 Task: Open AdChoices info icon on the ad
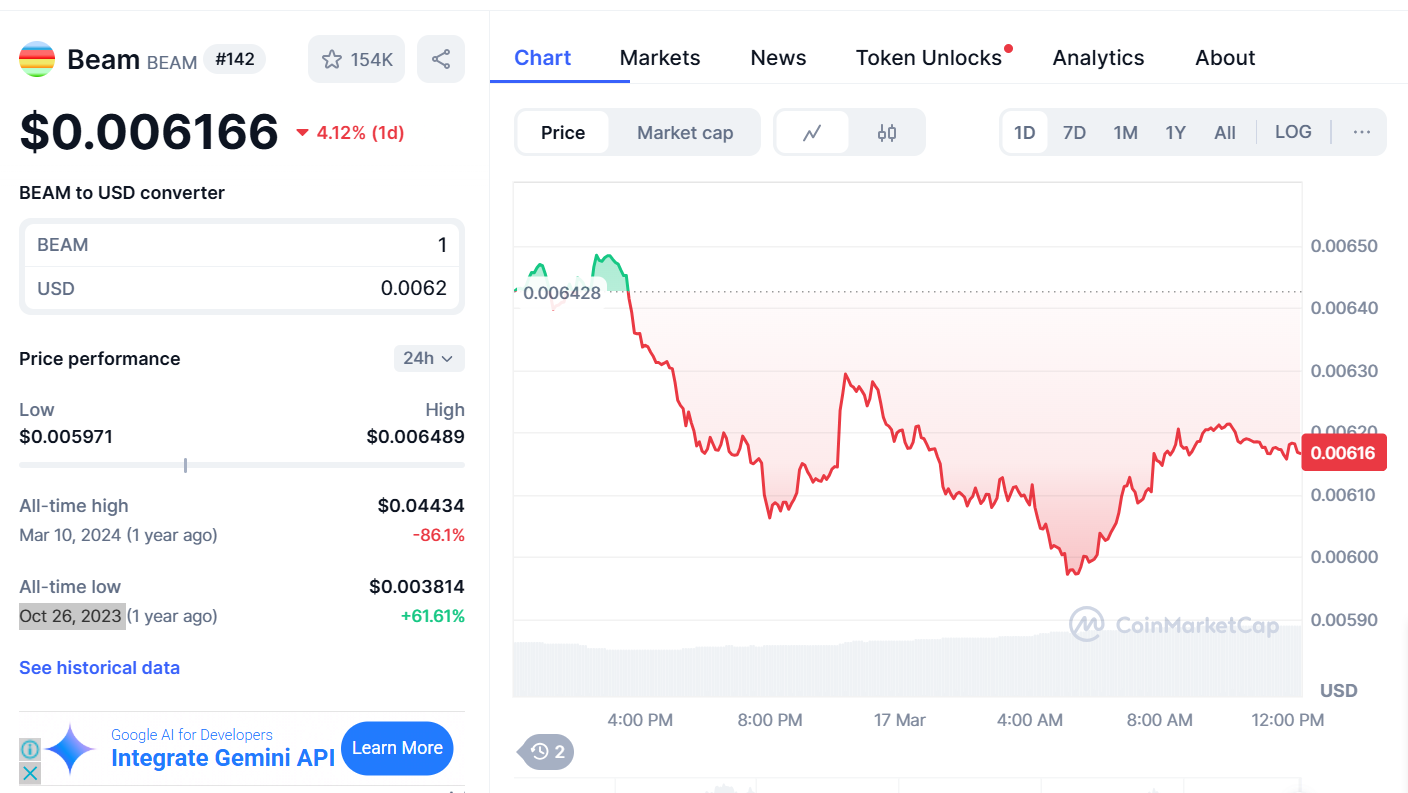(x=30, y=750)
